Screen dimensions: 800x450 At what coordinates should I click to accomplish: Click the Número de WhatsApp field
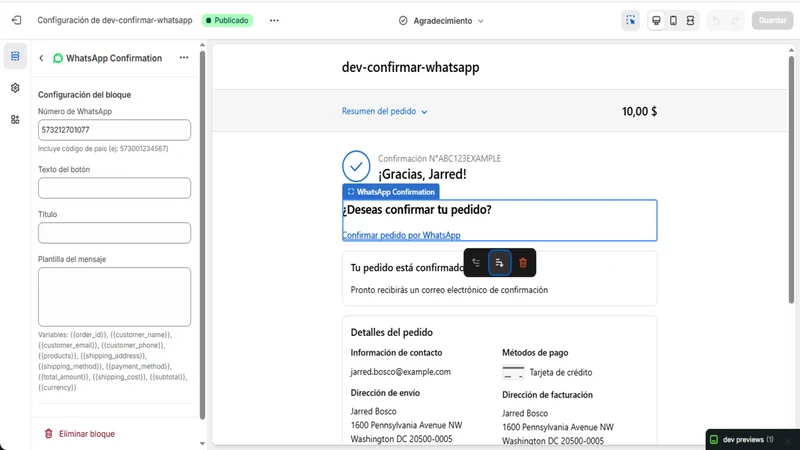114,130
